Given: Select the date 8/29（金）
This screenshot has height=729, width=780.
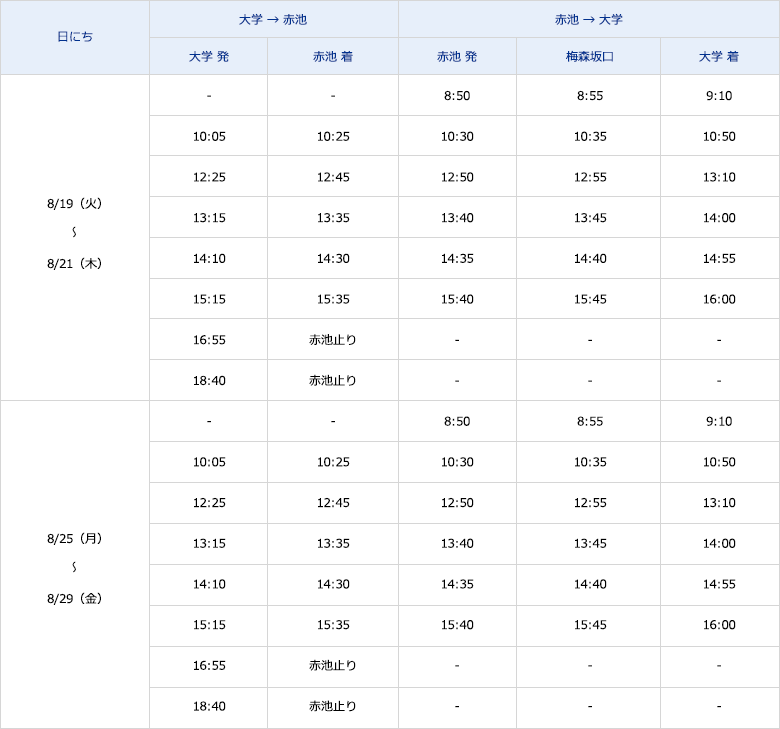Looking at the screenshot, I should 75,599.
